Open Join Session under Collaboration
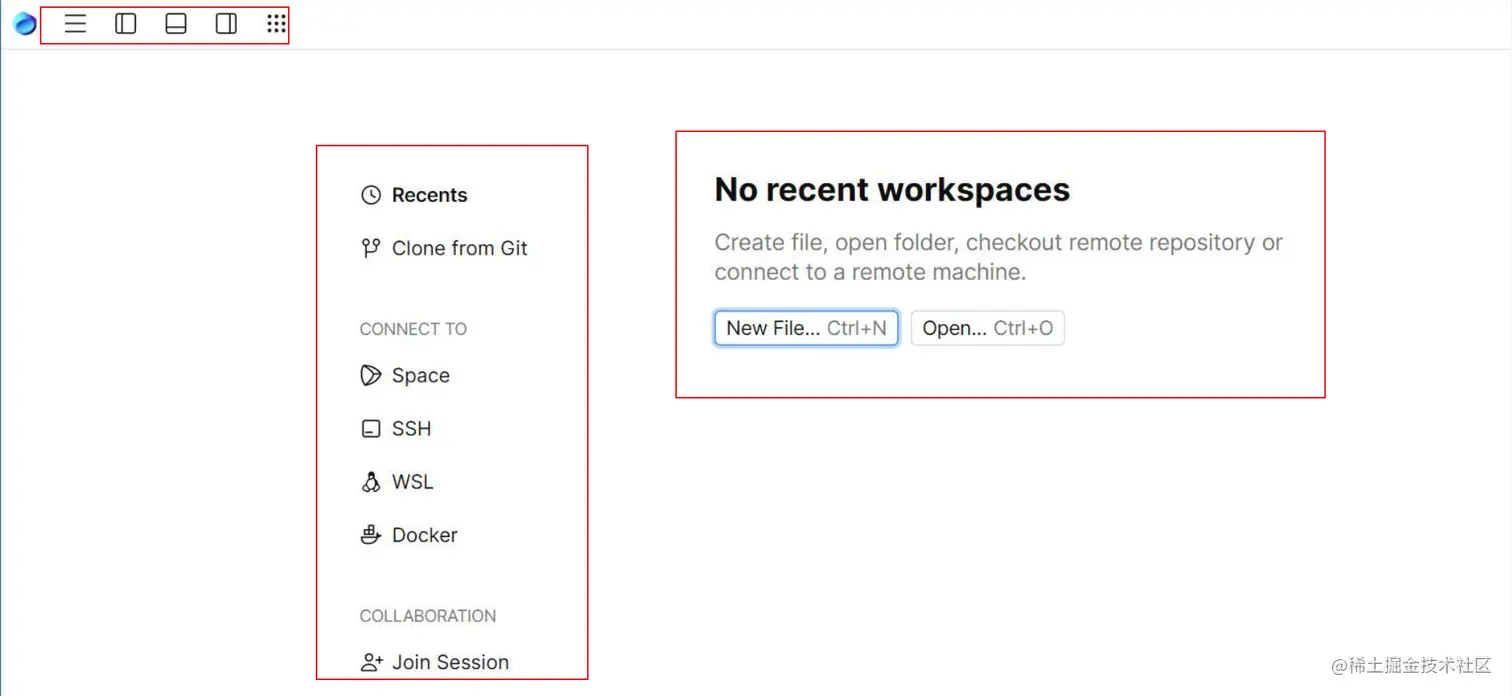1512x696 pixels. (449, 662)
